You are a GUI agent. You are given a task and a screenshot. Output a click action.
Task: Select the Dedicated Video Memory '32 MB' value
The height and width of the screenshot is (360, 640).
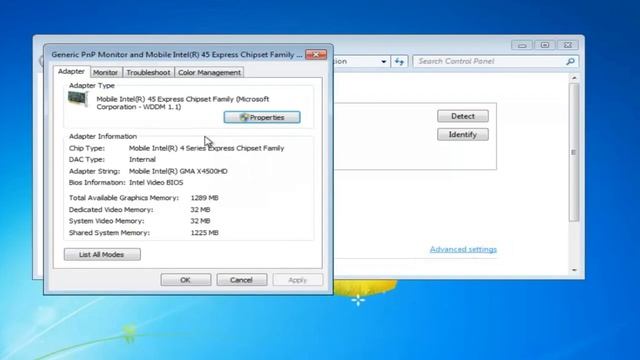pyautogui.click(x=200, y=209)
